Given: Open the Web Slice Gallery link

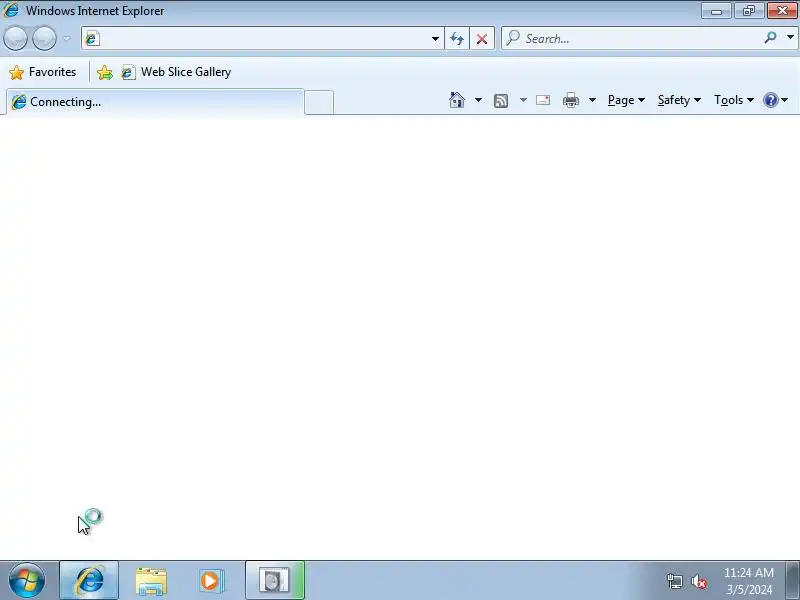Looking at the screenshot, I should [x=176, y=72].
